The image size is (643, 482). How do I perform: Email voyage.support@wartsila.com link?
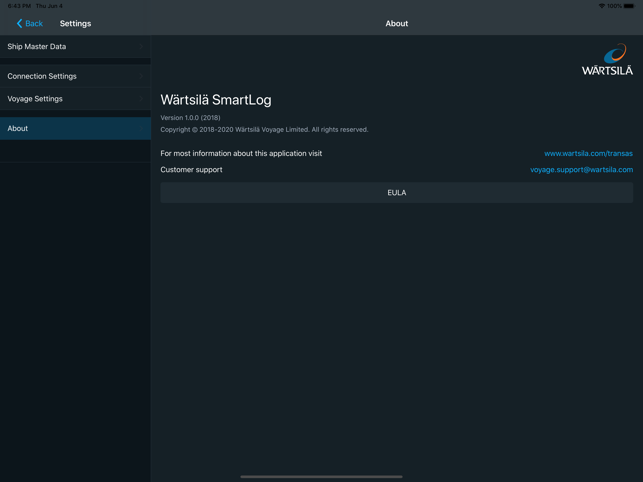pos(581,170)
